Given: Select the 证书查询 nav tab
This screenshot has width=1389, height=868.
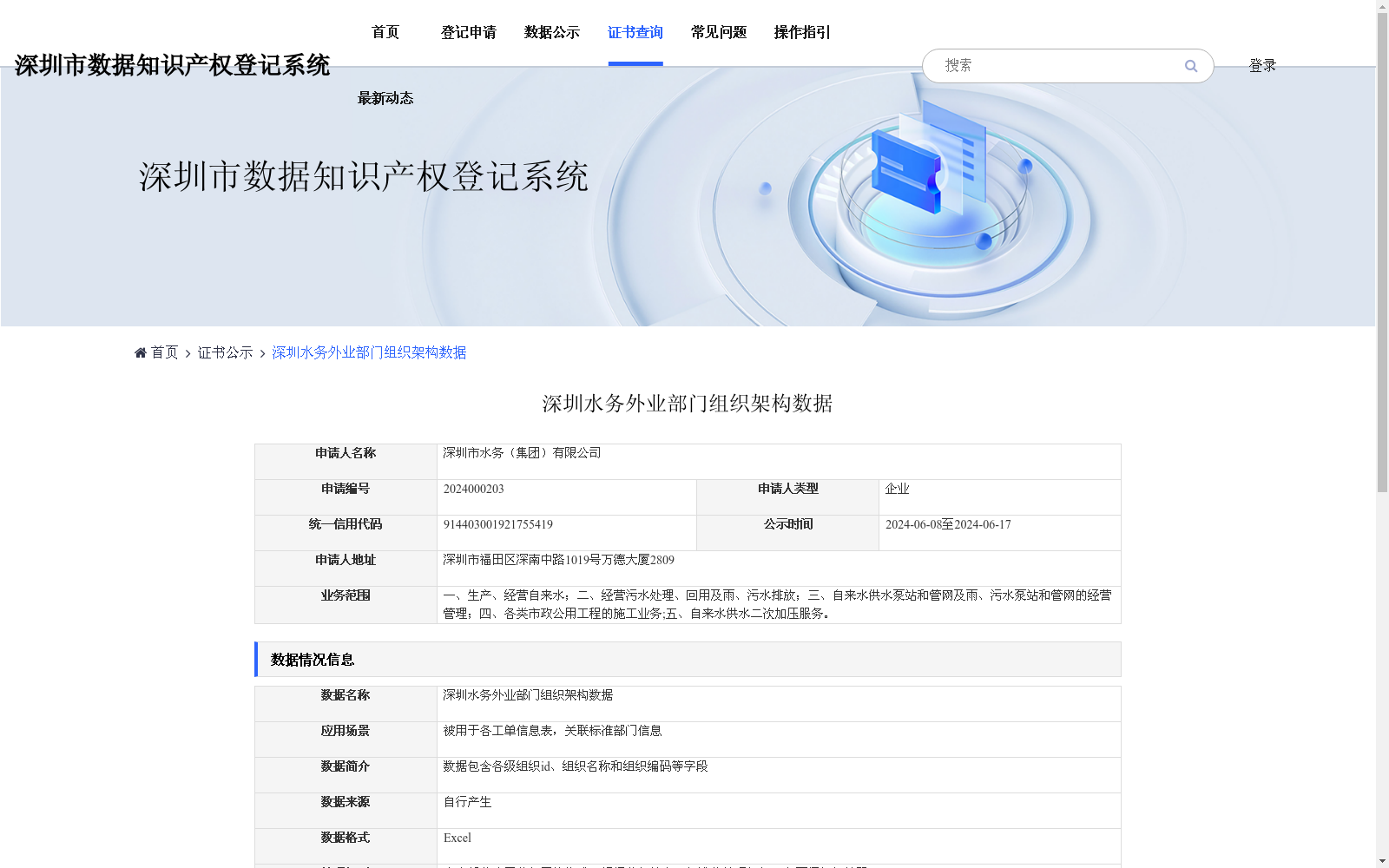Looking at the screenshot, I should tap(635, 32).
